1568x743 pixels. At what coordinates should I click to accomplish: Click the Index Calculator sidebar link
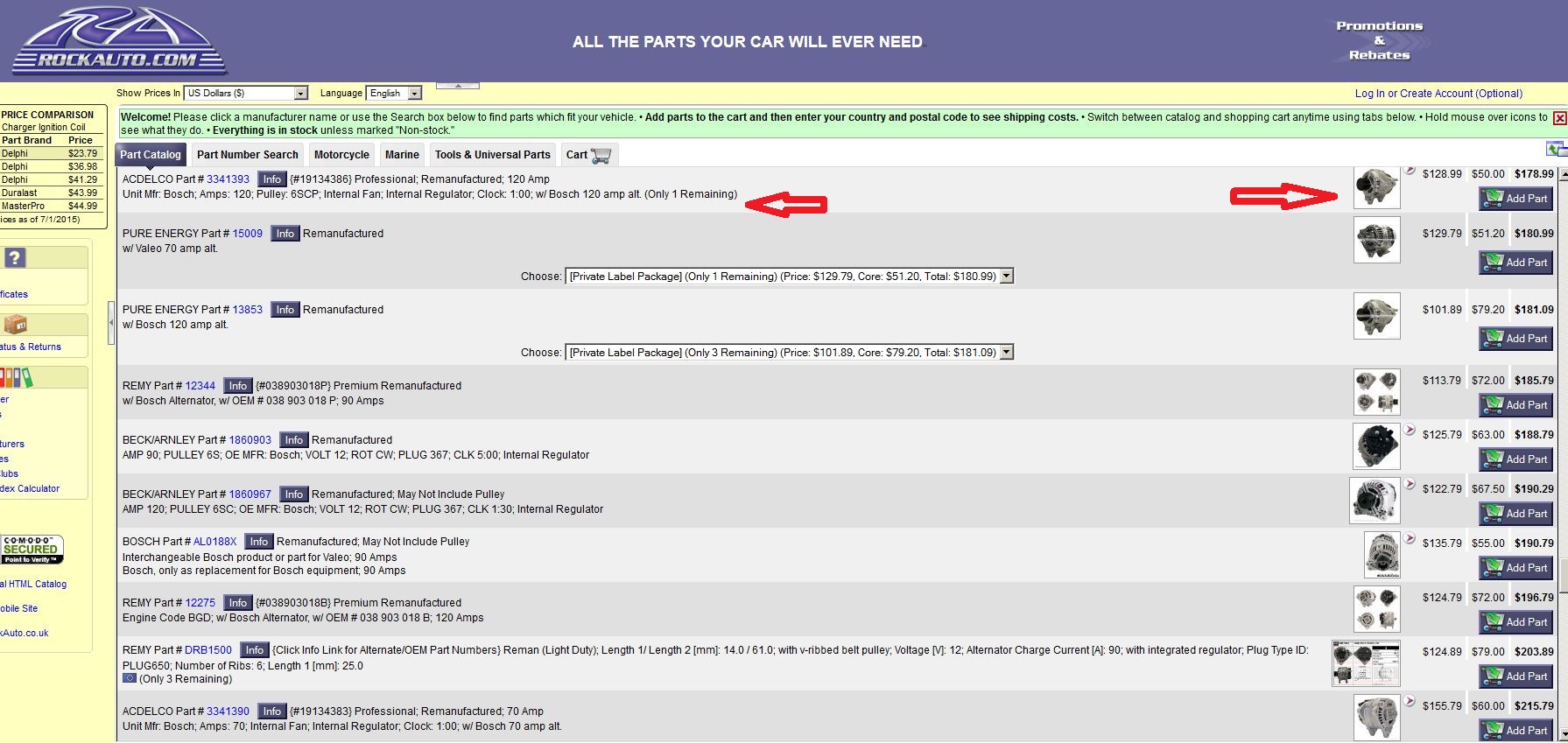30,488
